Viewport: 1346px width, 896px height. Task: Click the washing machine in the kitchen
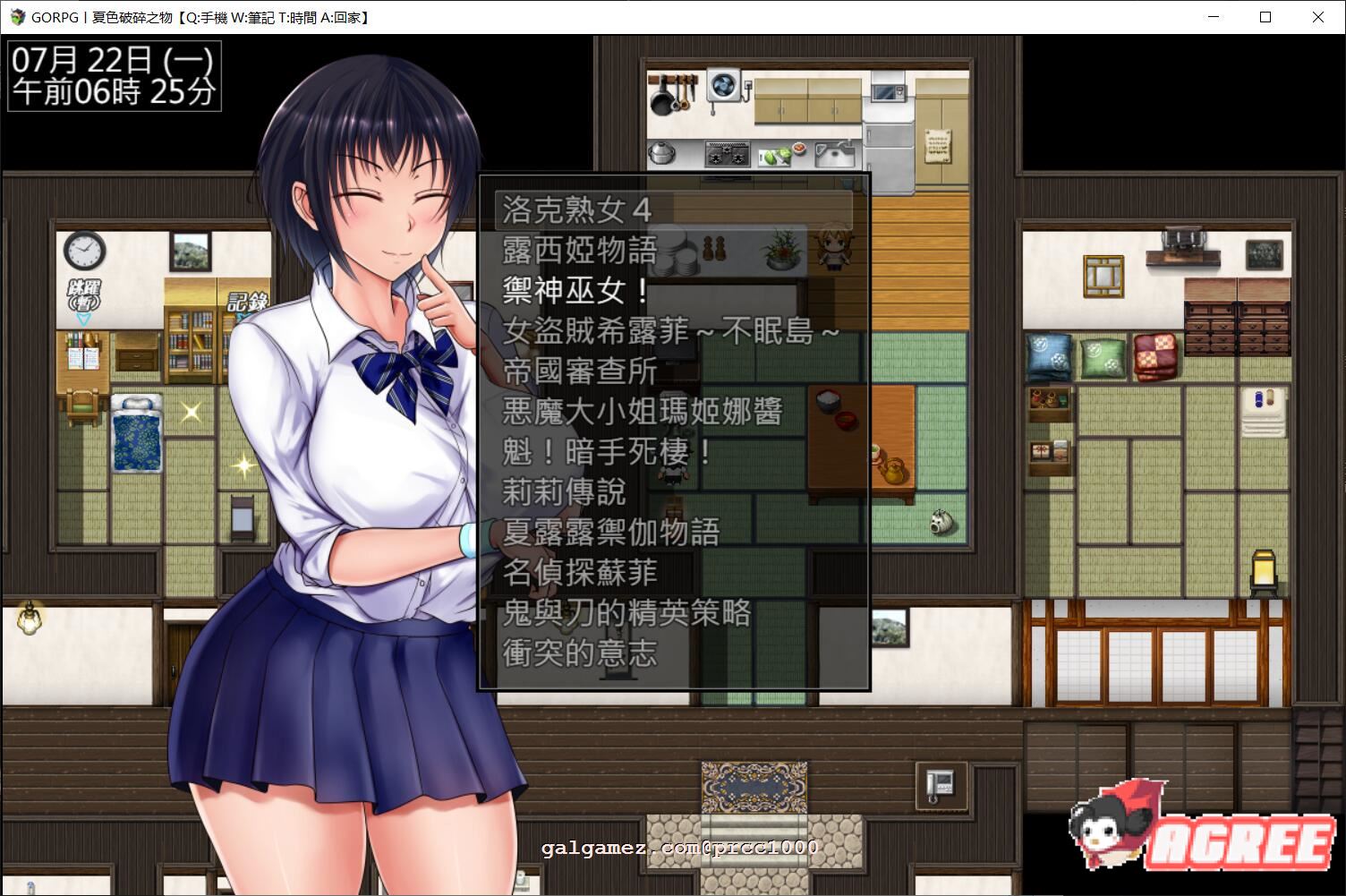click(723, 85)
